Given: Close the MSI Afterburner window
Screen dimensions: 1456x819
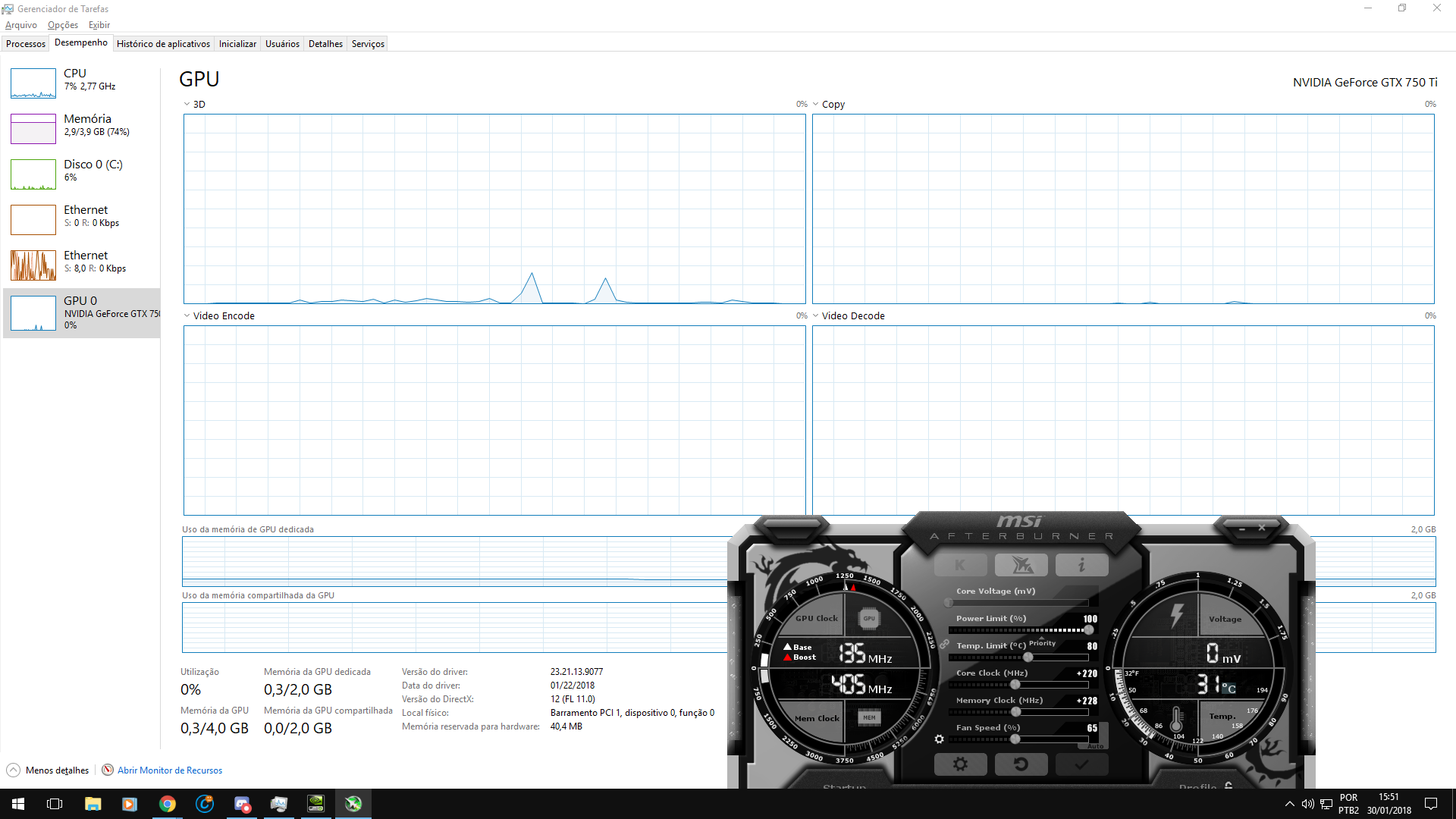Looking at the screenshot, I should click(1262, 528).
